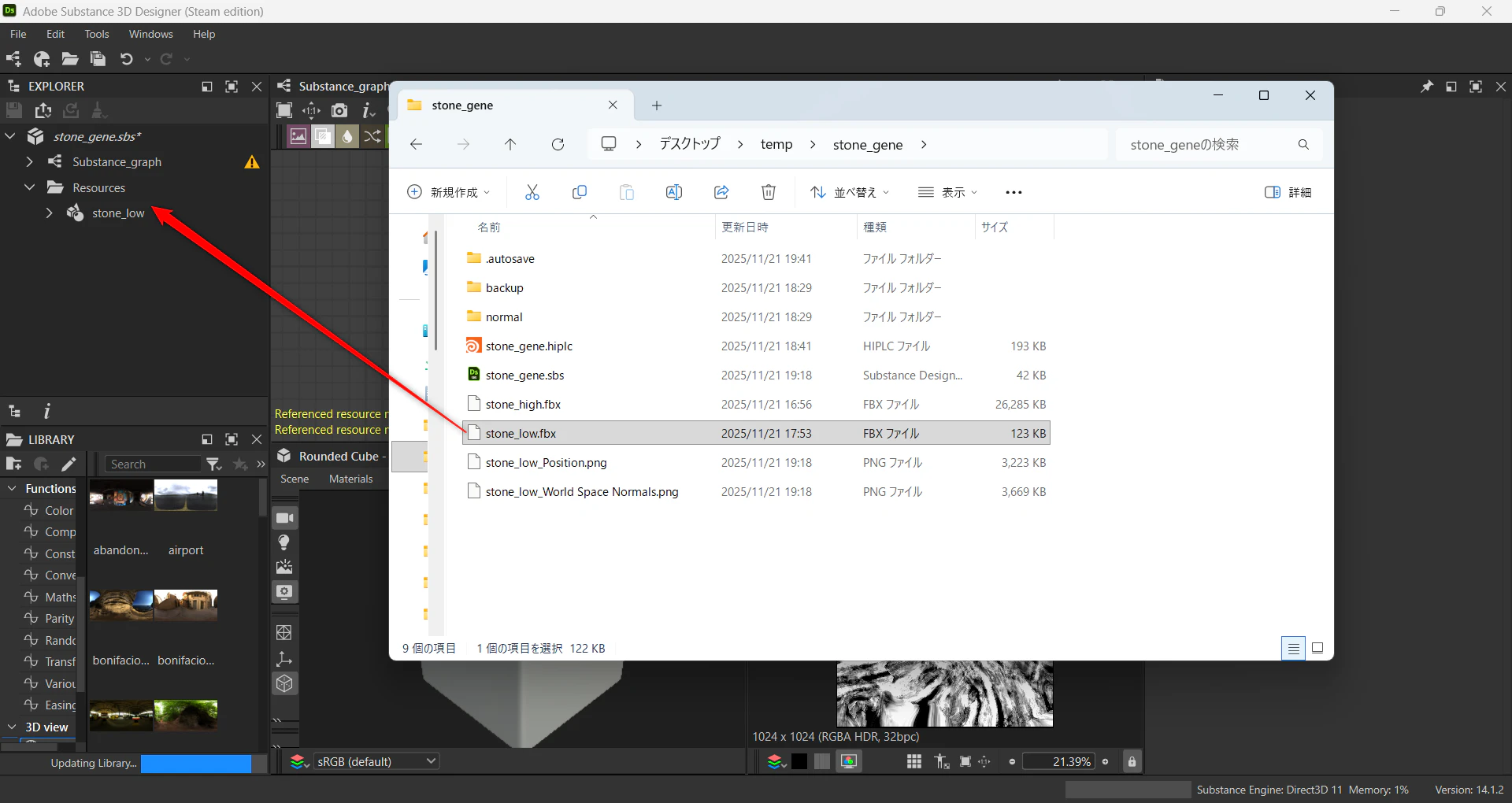Toggle hierarchy view icon below Explorer tree
Viewport: 1512px width, 803px height.
coord(14,411)
